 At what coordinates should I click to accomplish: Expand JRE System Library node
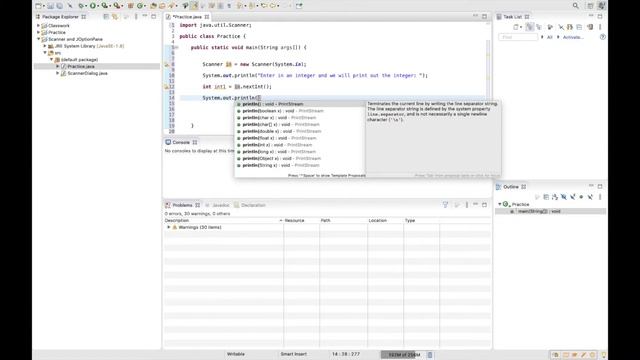coord(45,46)
